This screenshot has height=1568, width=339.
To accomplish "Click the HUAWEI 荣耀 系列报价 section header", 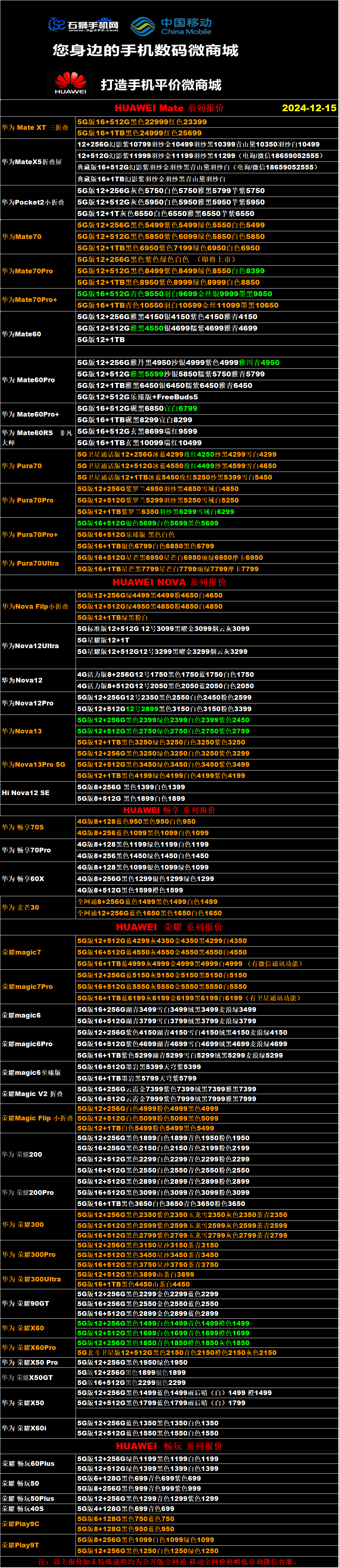I will (x=169, y=927).
